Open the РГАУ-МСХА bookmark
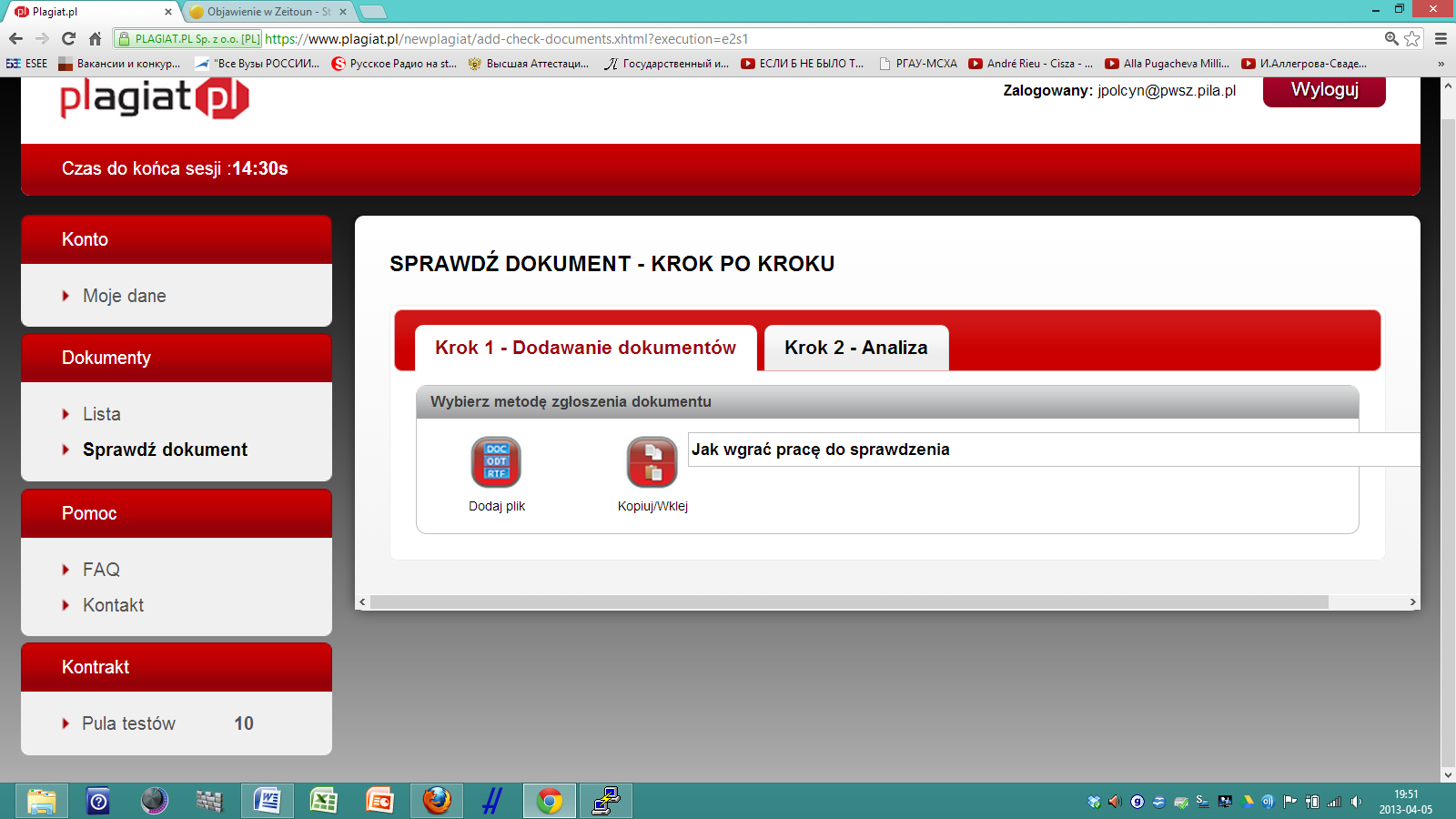This screenshot has width=1456, height=819. (x=918, y=64)
